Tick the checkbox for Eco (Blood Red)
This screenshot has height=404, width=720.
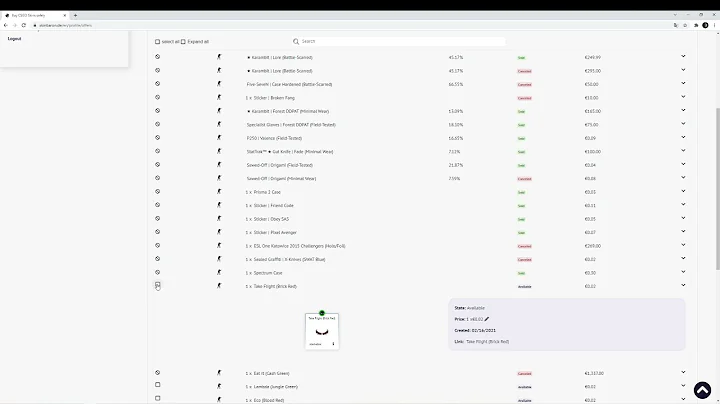[158, 398]
